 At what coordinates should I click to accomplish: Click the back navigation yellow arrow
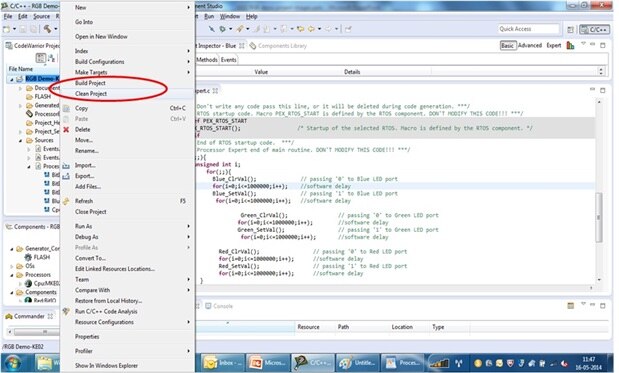click(x=300, y=29)
